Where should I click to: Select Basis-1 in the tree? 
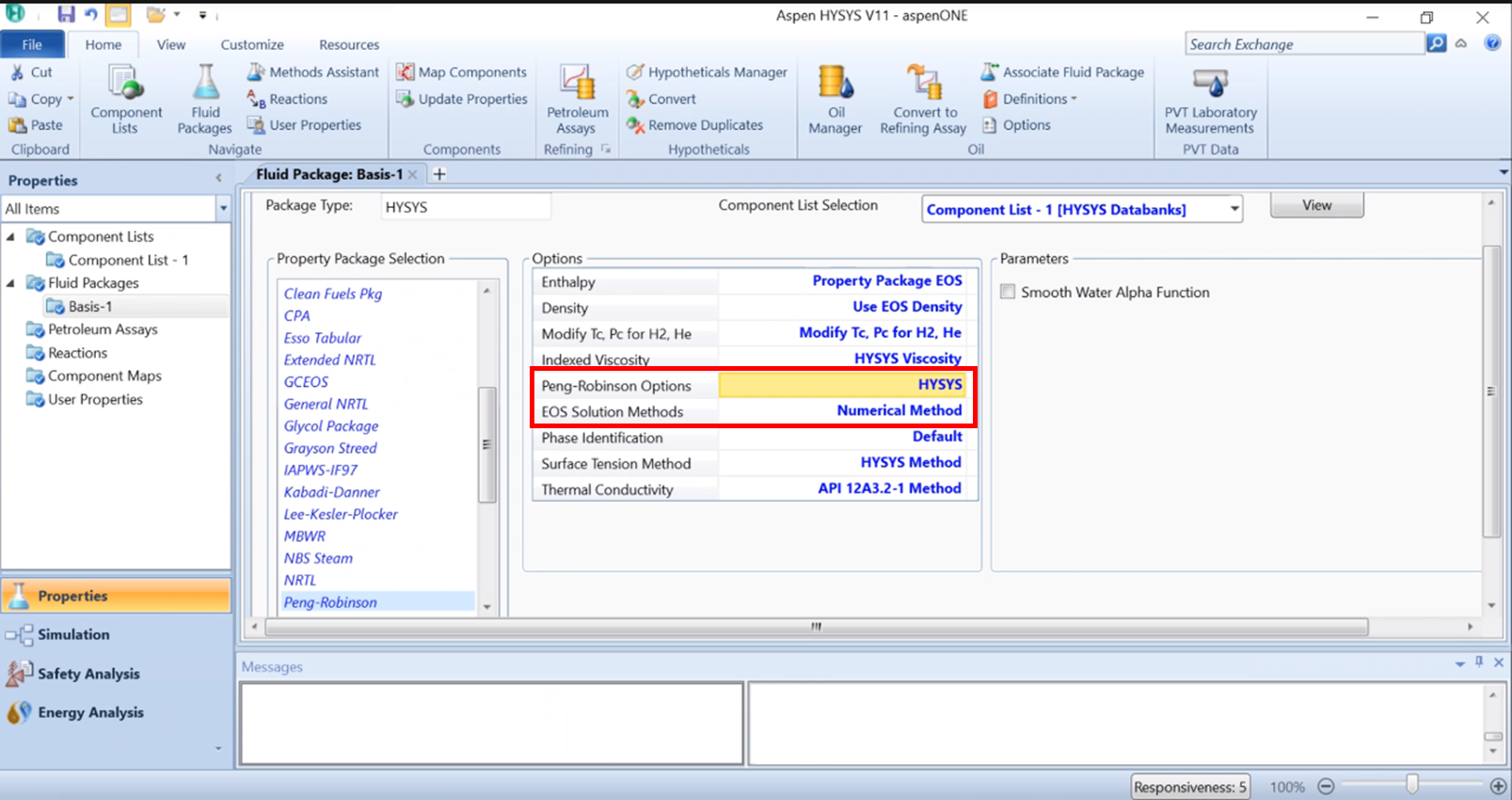(89, 307)
